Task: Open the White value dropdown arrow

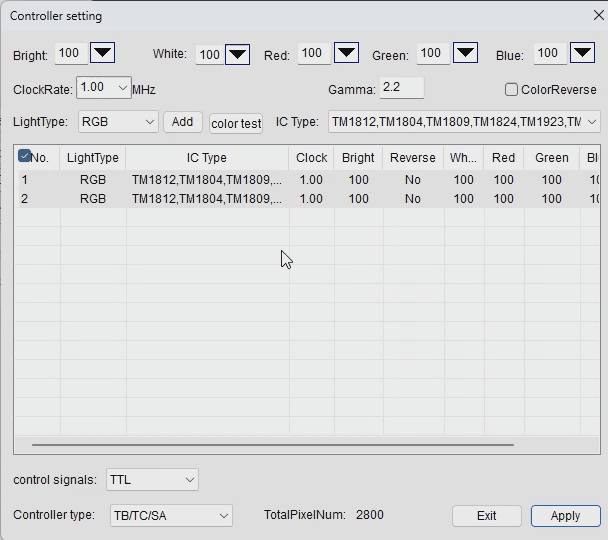Action: tap(237, 55)
